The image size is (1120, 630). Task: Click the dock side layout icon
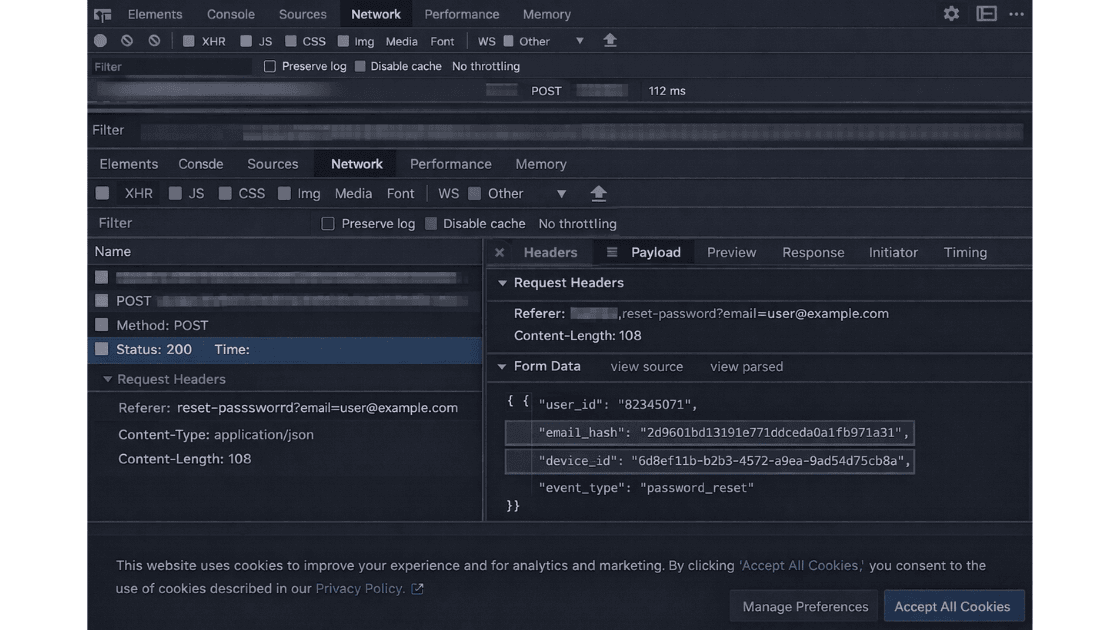(x=986, y=14)
